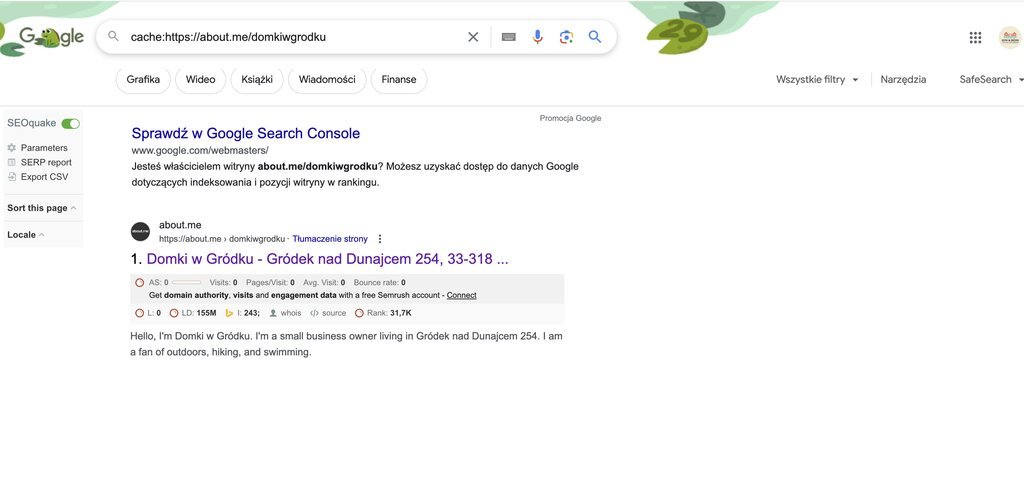The height and width of the screenshot is (498, 1024).
Task: Click the SERP report link
Action: point(46,163)
